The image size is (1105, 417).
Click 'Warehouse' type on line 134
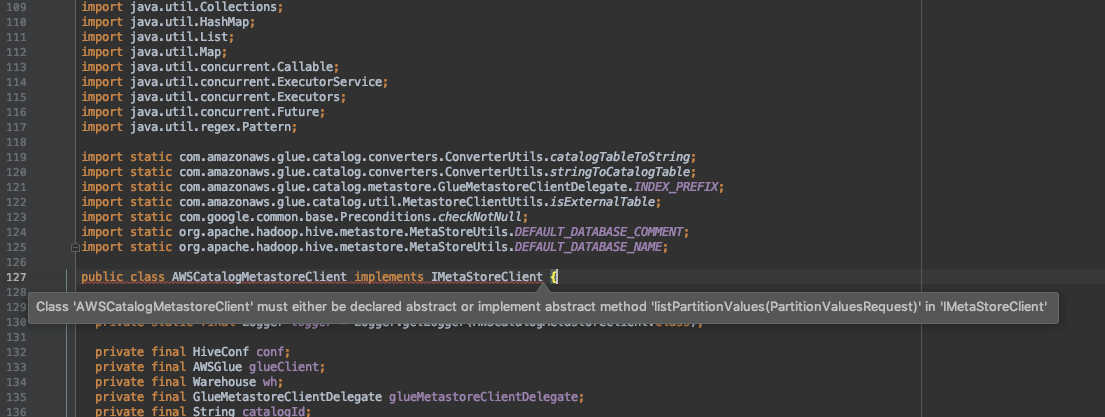[224, 382]
